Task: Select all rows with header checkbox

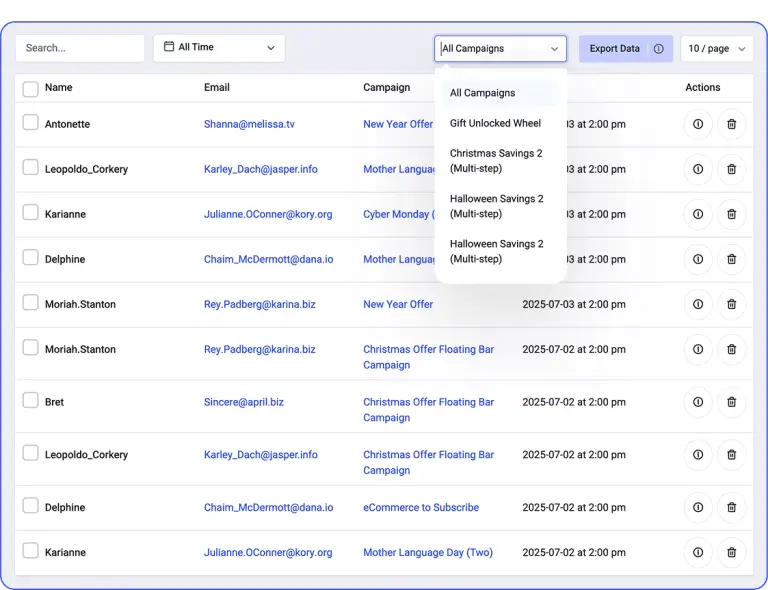Action: [30, 89]
